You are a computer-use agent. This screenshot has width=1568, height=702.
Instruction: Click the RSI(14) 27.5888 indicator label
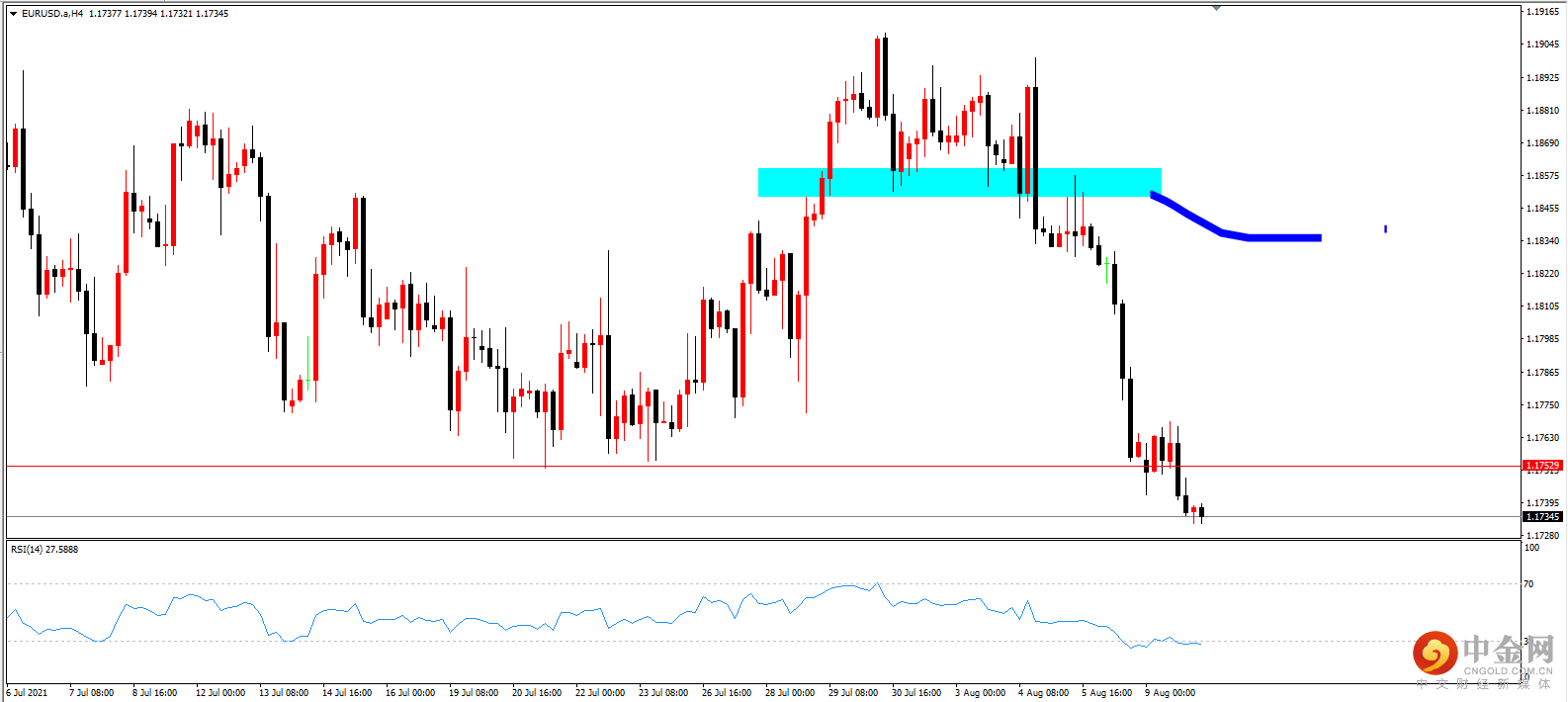[44, 549]
